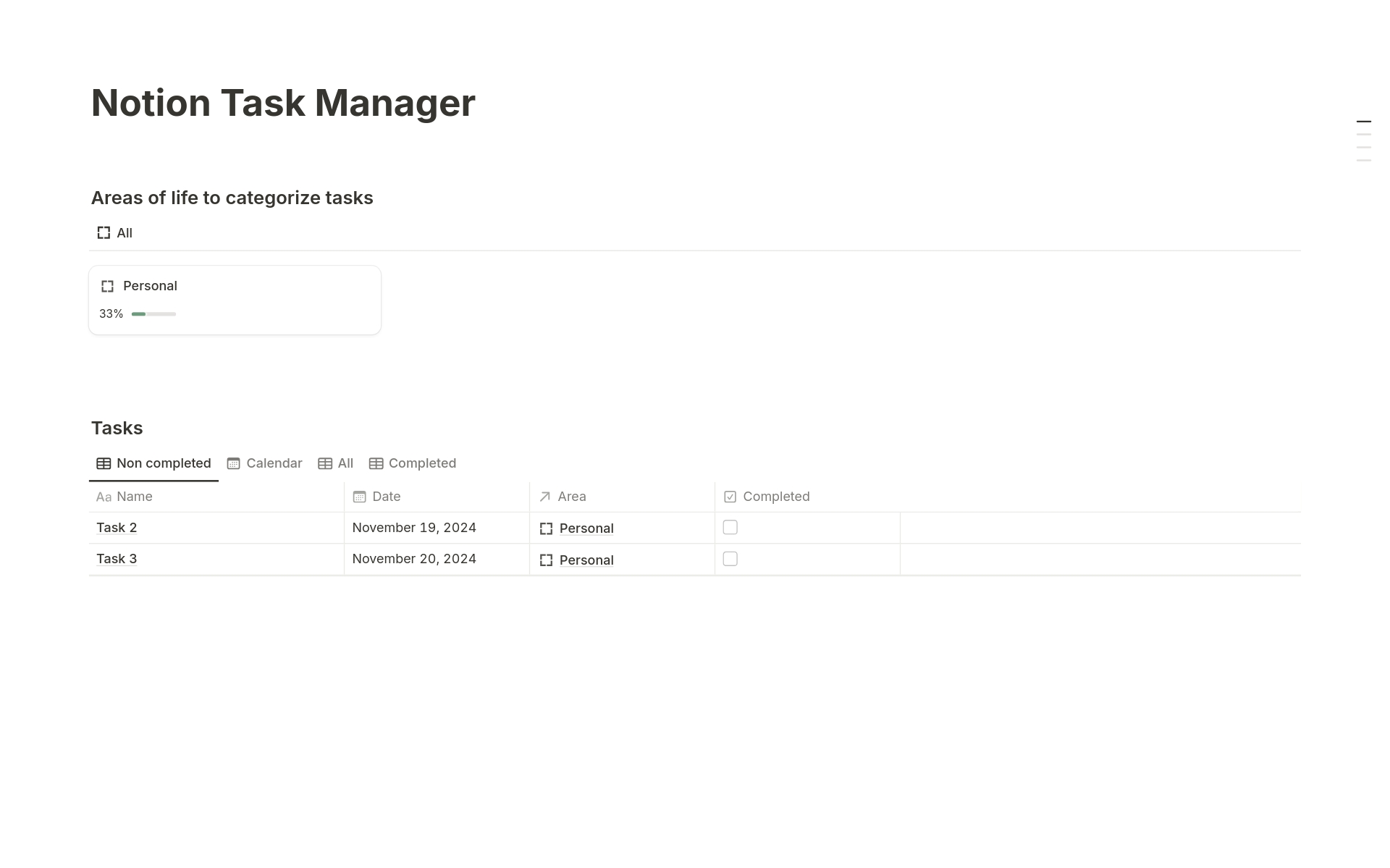
Task: Click the Aa icon in the Name column header
Action: (x=104, y=497)
